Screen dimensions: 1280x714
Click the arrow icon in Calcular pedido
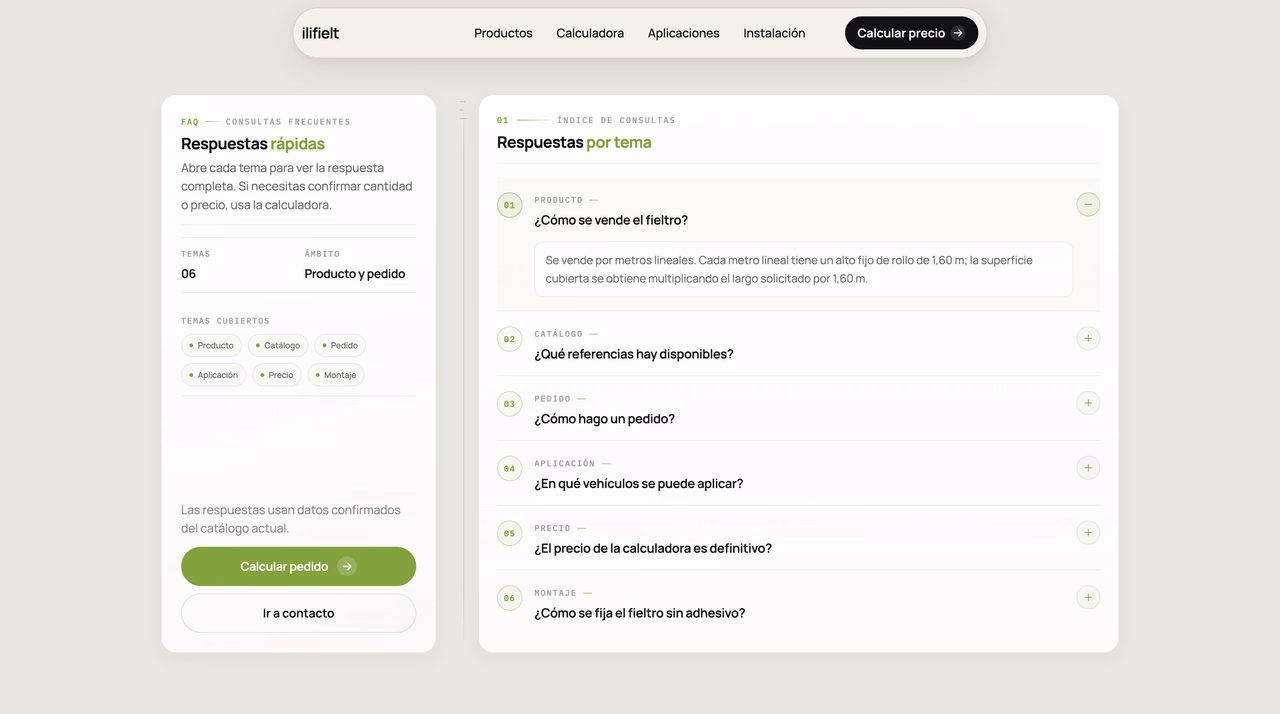(347, 566)
